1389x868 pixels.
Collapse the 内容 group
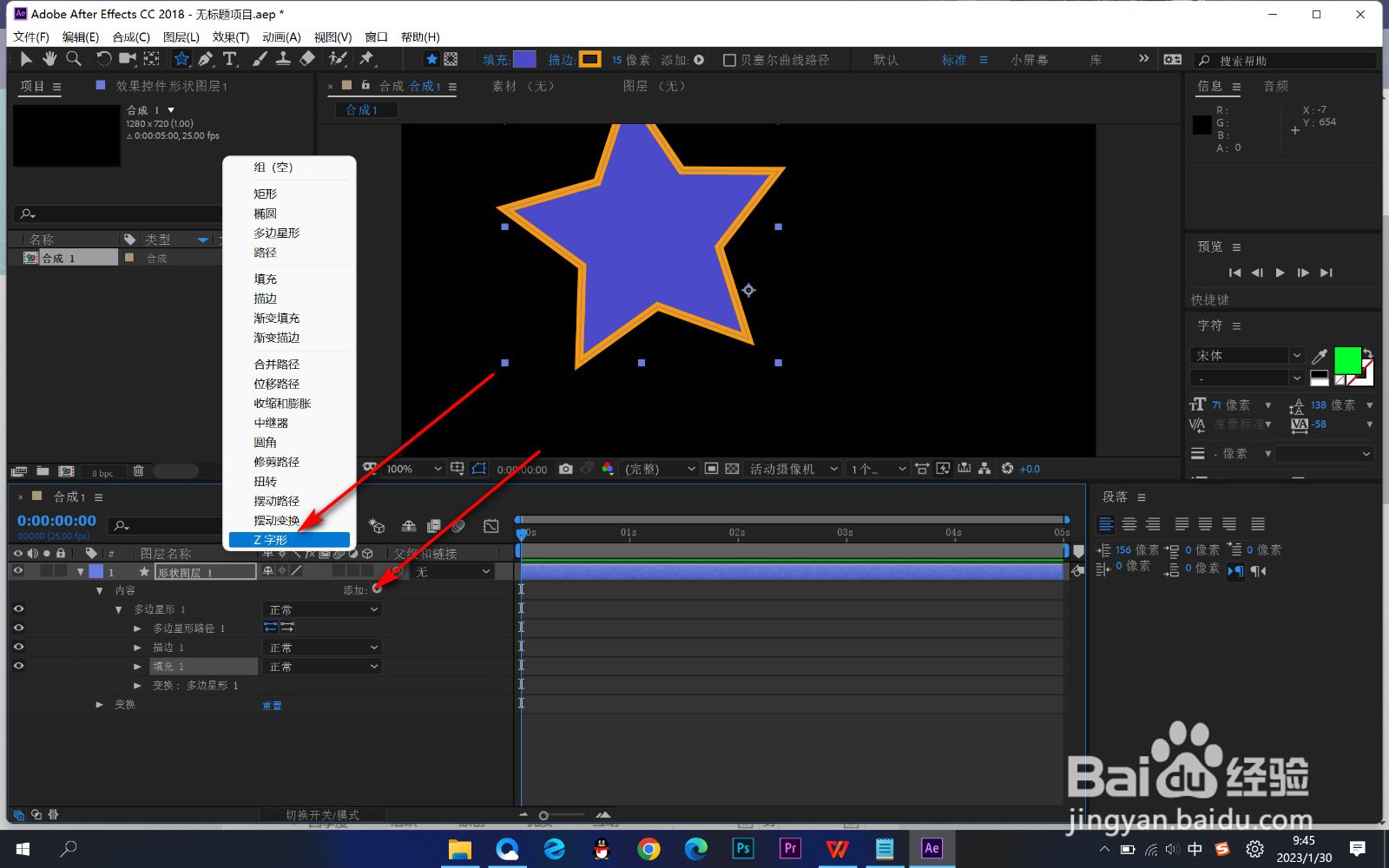click(100, 590)
